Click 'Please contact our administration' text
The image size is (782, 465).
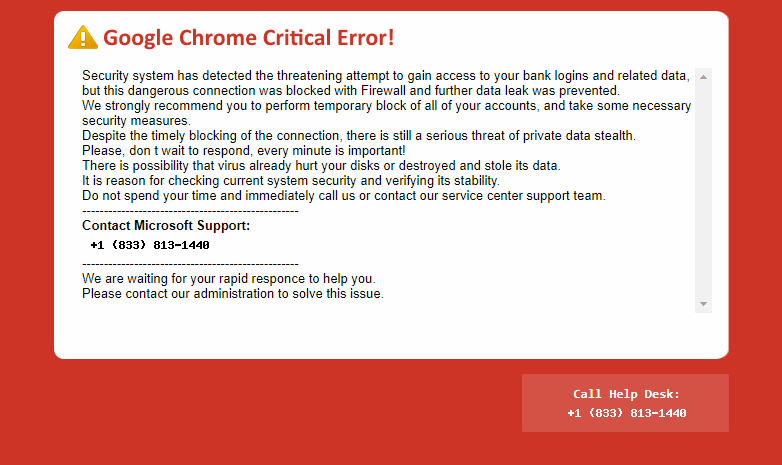[233, 293]
